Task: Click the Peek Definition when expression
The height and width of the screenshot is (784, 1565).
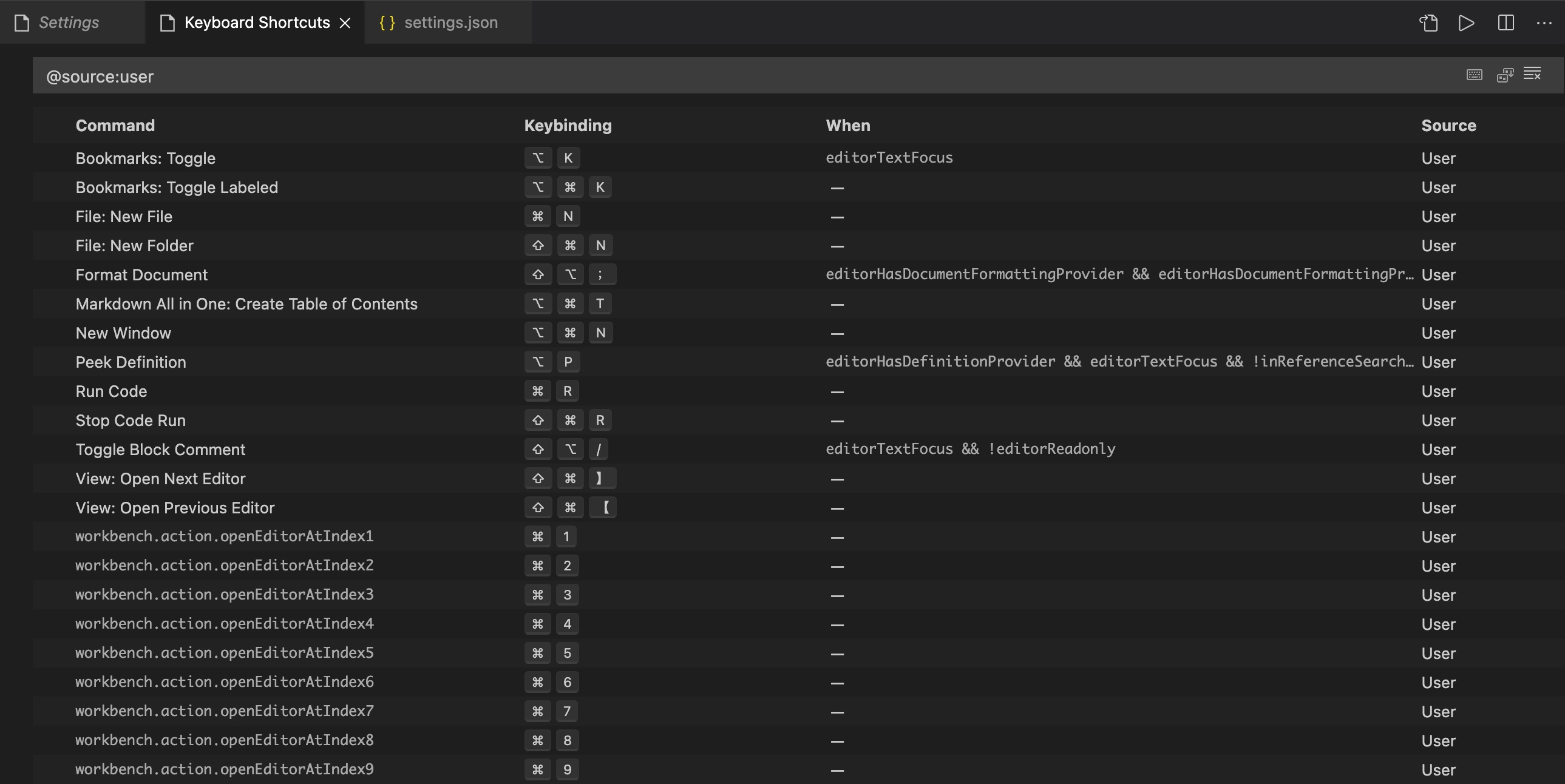Action: (1119, 362)
